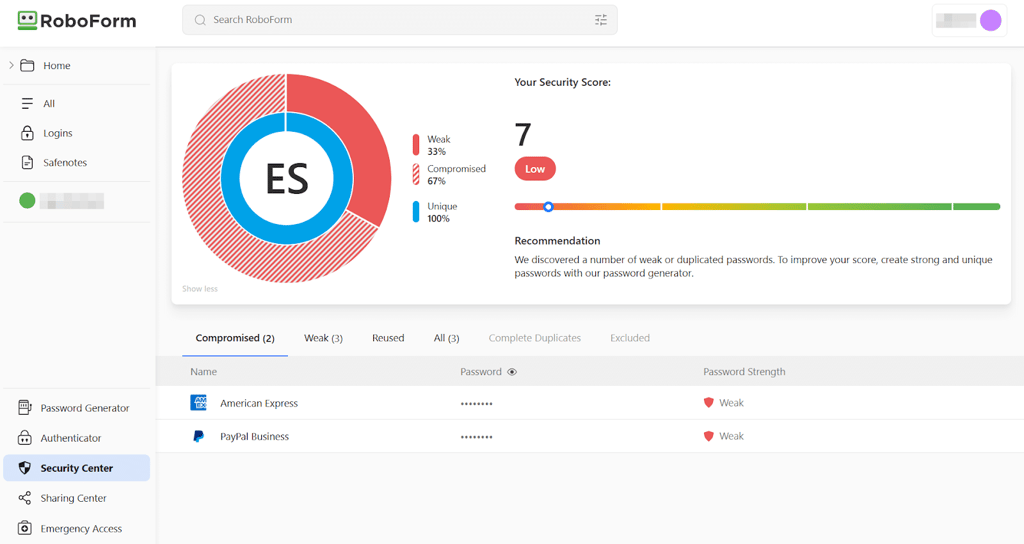Click the Safenotes document icon
1024x544 pixels.
click(27, 163)
